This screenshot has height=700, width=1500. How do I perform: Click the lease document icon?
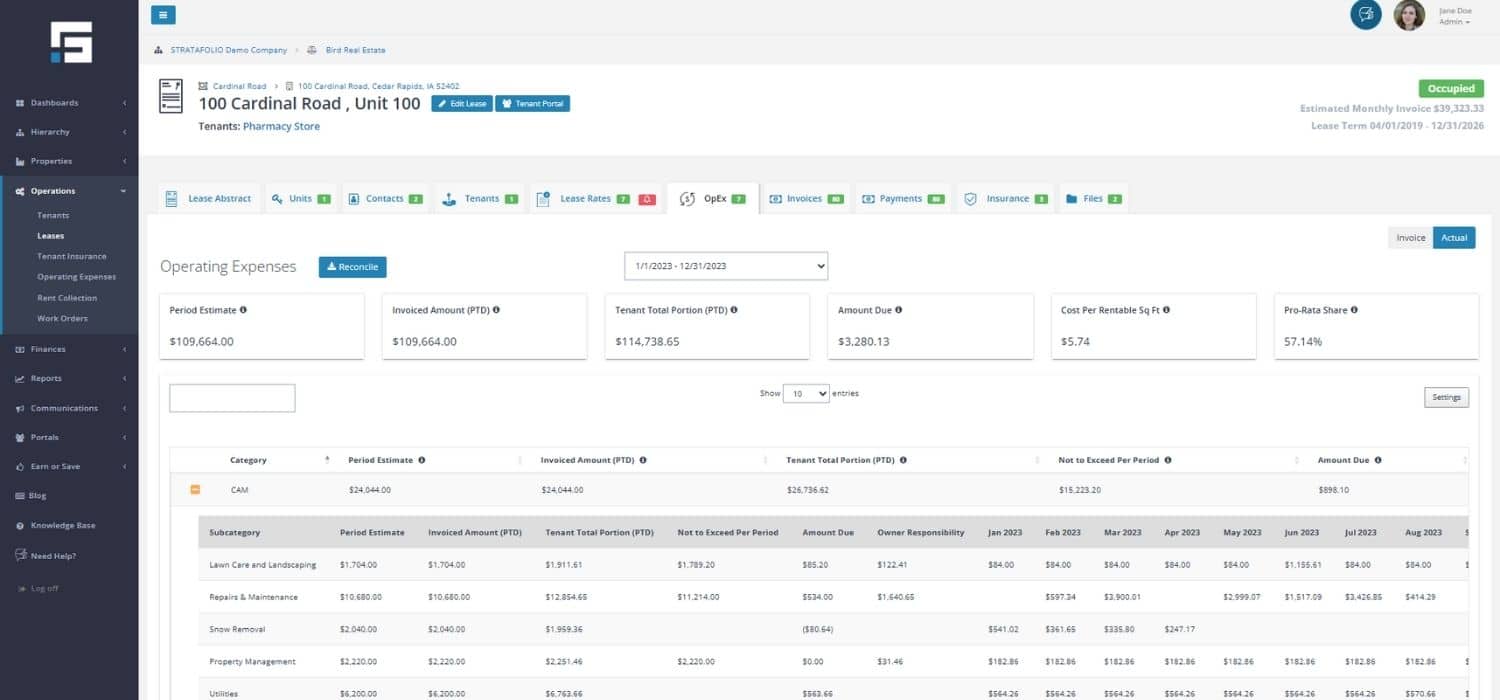[x=171, y=96]
